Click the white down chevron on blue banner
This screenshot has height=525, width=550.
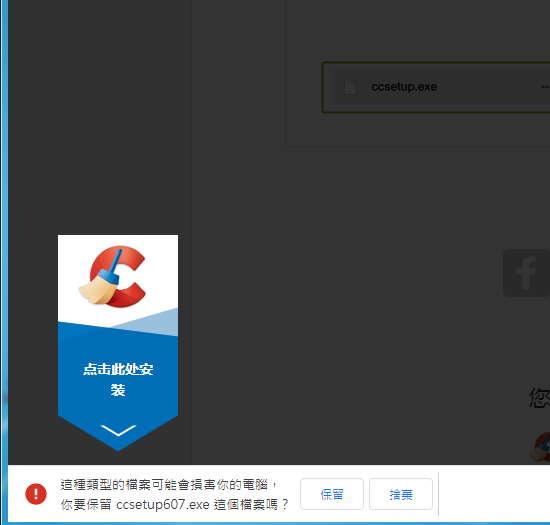[x=118, y=430]
